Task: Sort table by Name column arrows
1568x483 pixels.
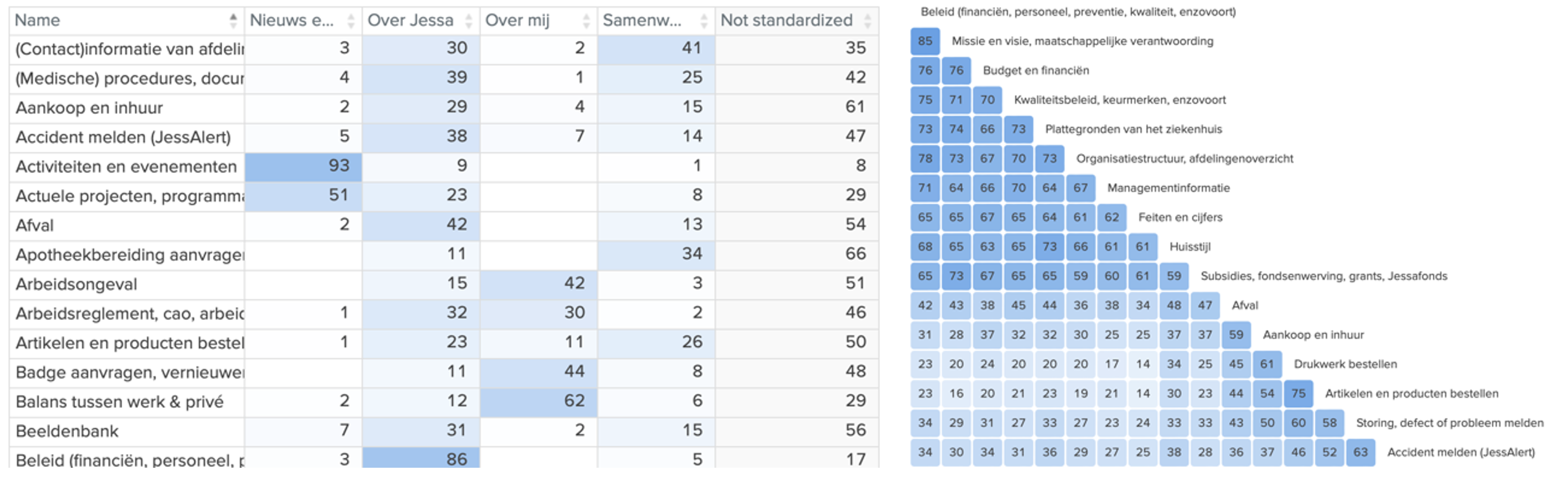Action: click(233, 21)
